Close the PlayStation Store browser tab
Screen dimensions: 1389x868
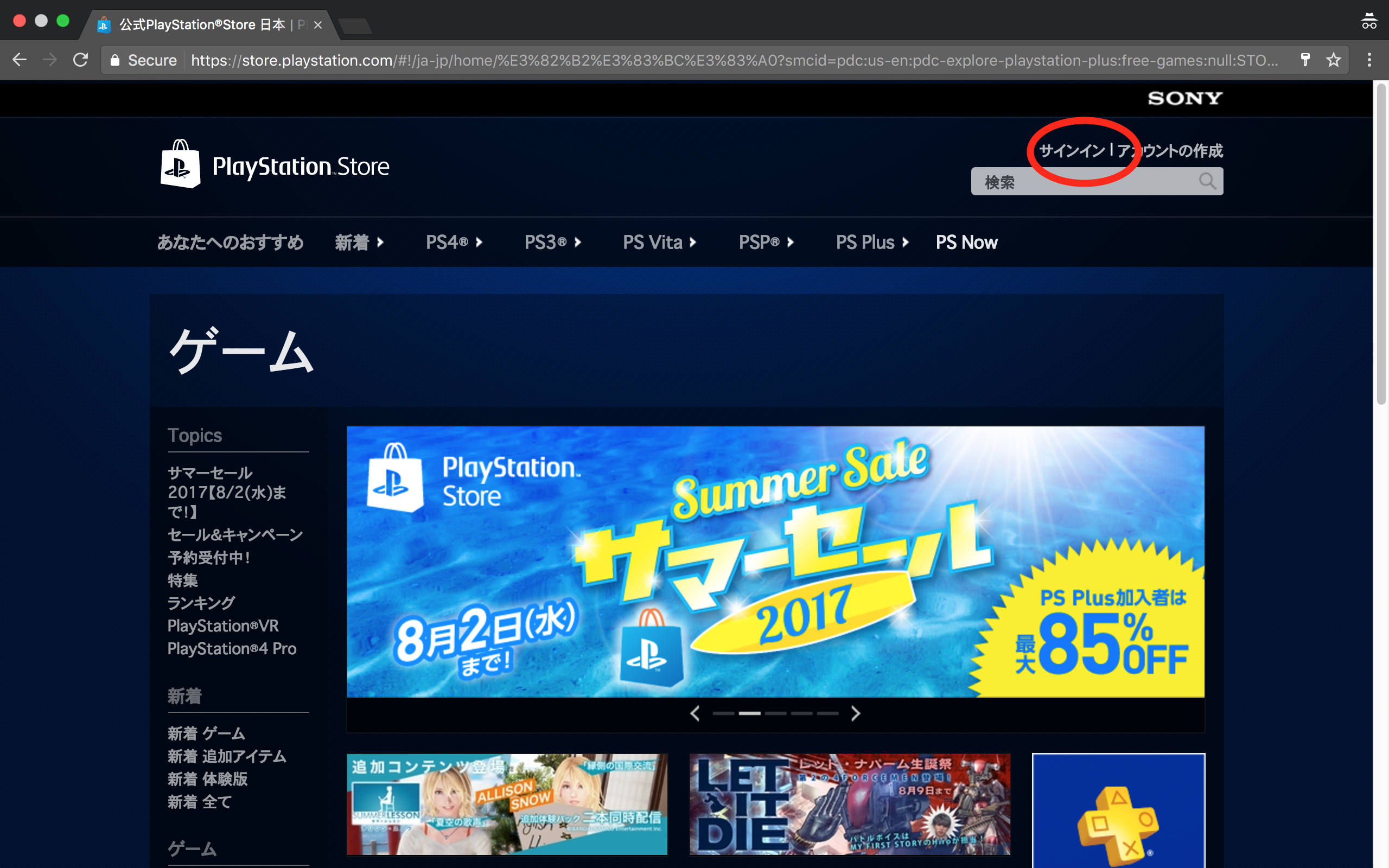click(x=318, y=25)
